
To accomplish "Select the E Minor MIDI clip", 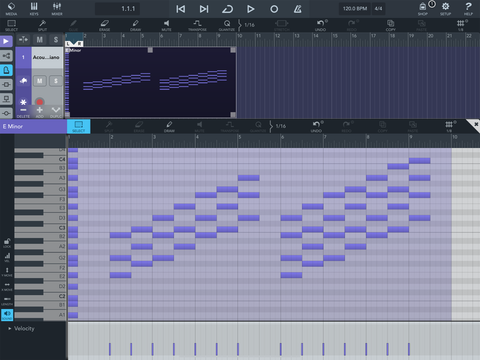I will (151, 82).
